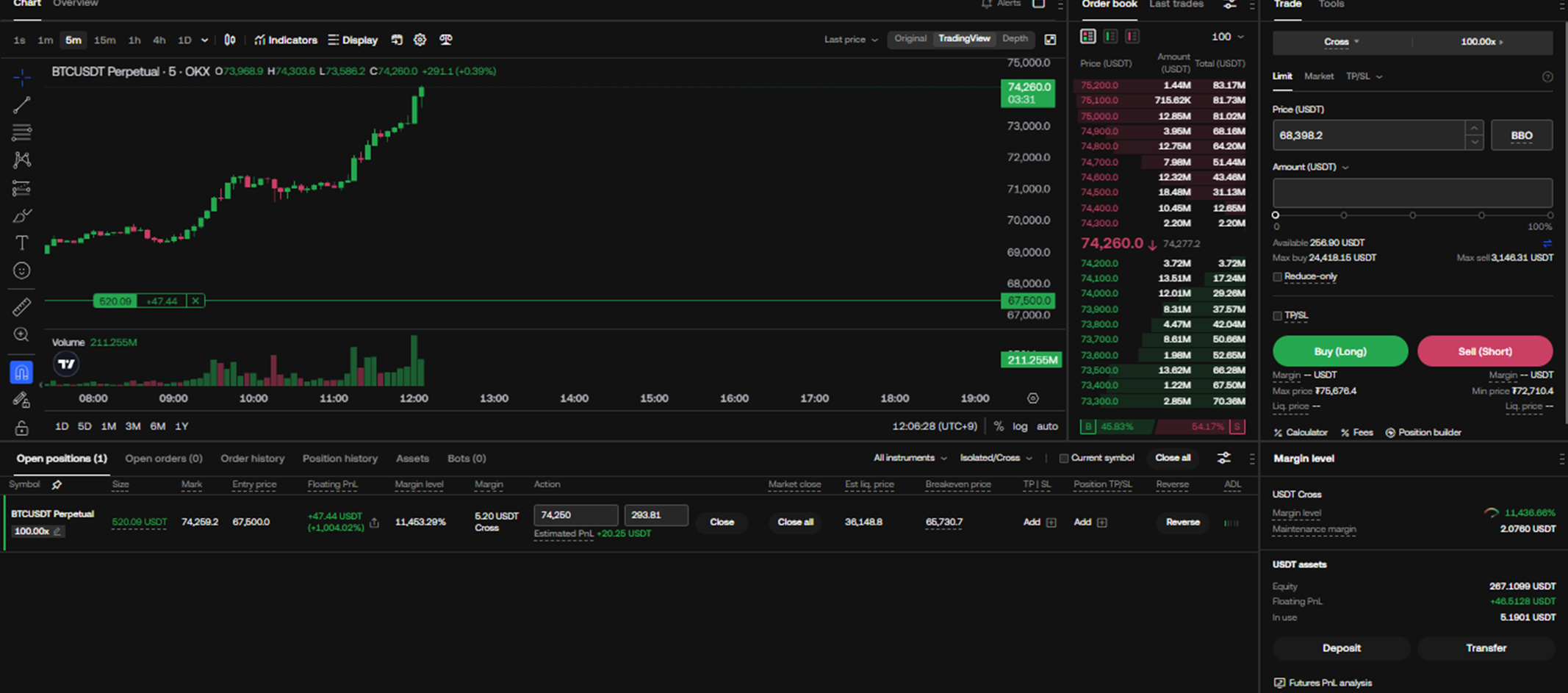
Task: Open the order type help icon
Action: pyautogui.click(x=1547, y=76)
